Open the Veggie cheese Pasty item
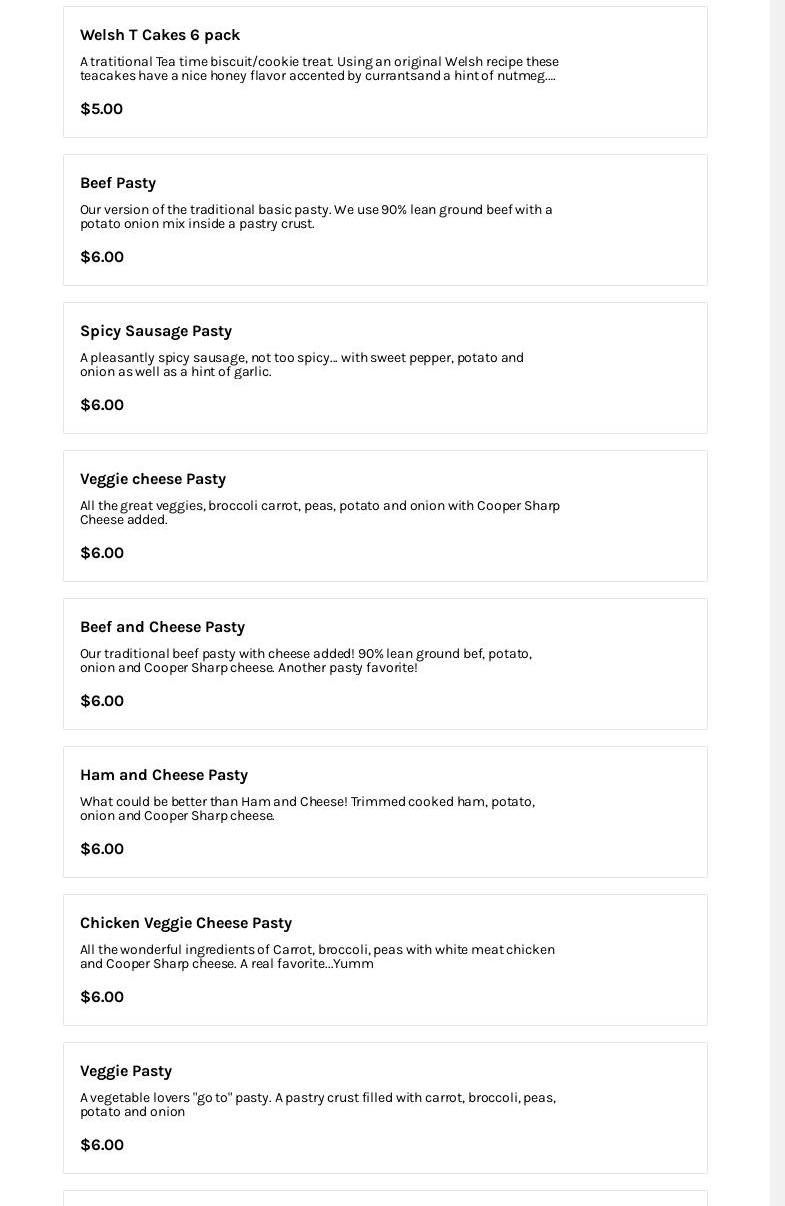The width and height of the screenshot is (785, 1206). (x=153, y=479)
